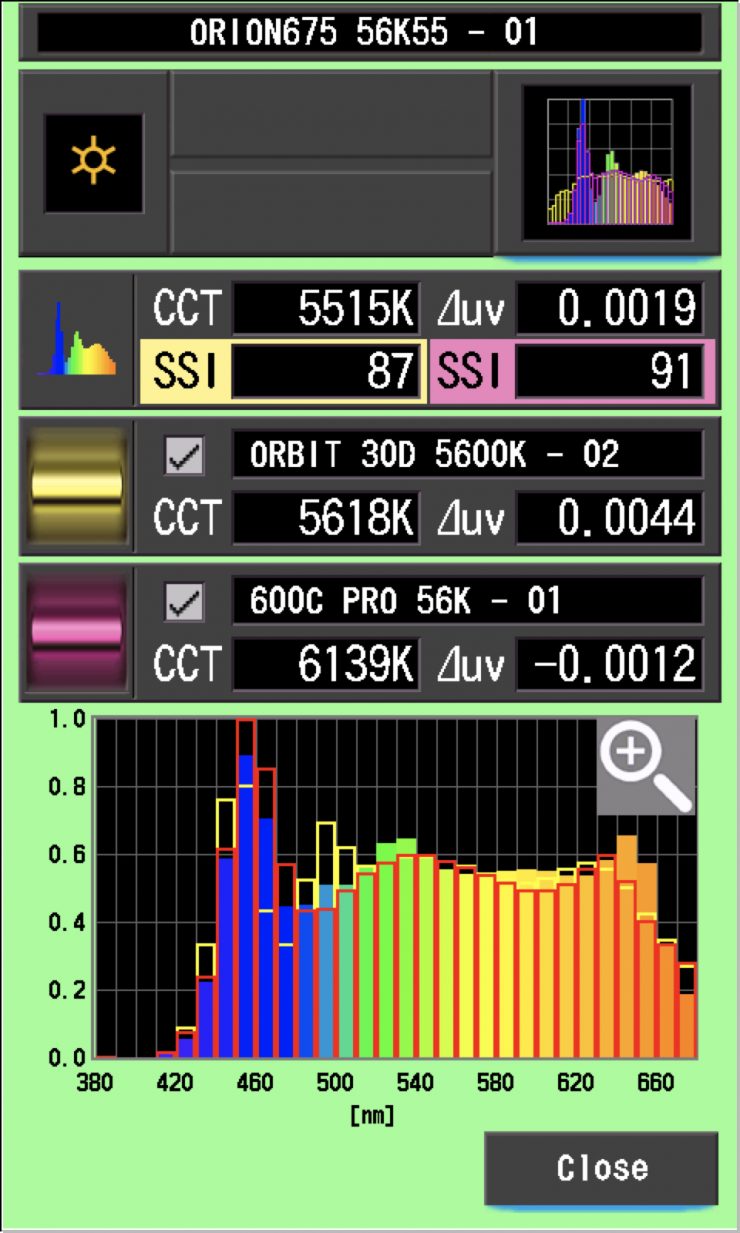Tap the ORION675 56K55 - 01 title
The height and width of the screenshot is (1233, 740).
[369, 33]
